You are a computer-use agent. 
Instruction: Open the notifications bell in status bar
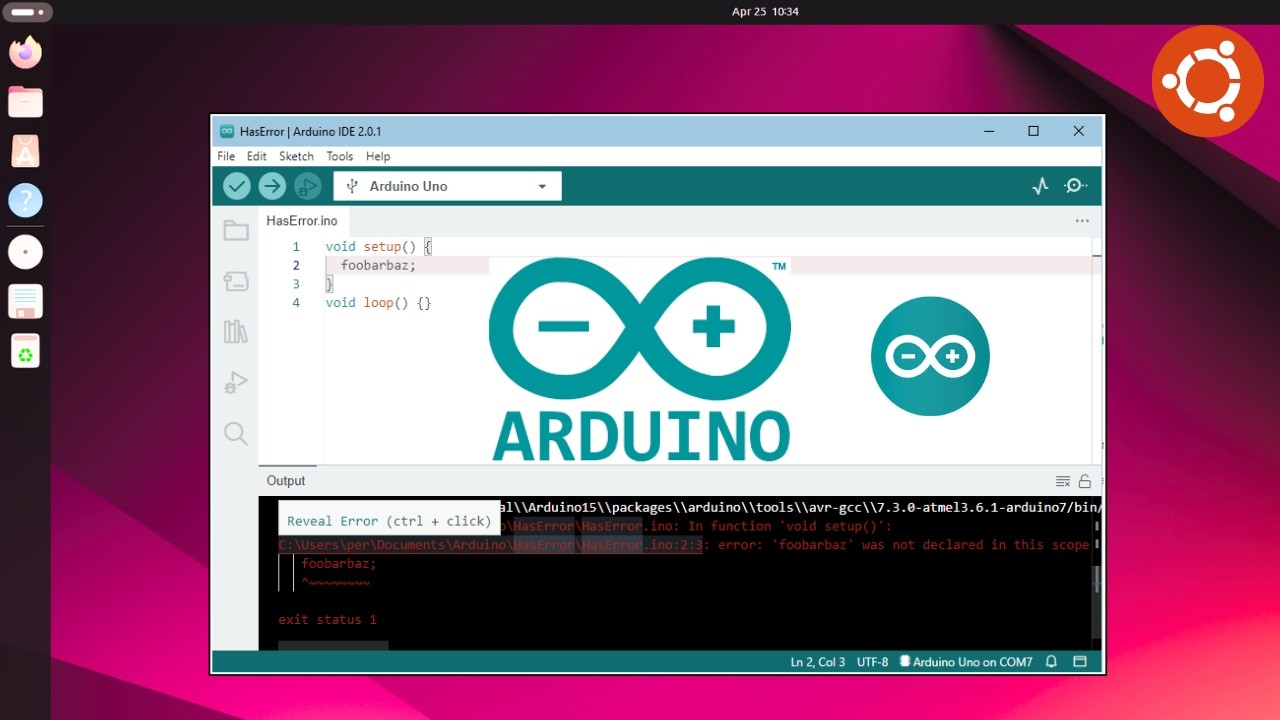1052,662
